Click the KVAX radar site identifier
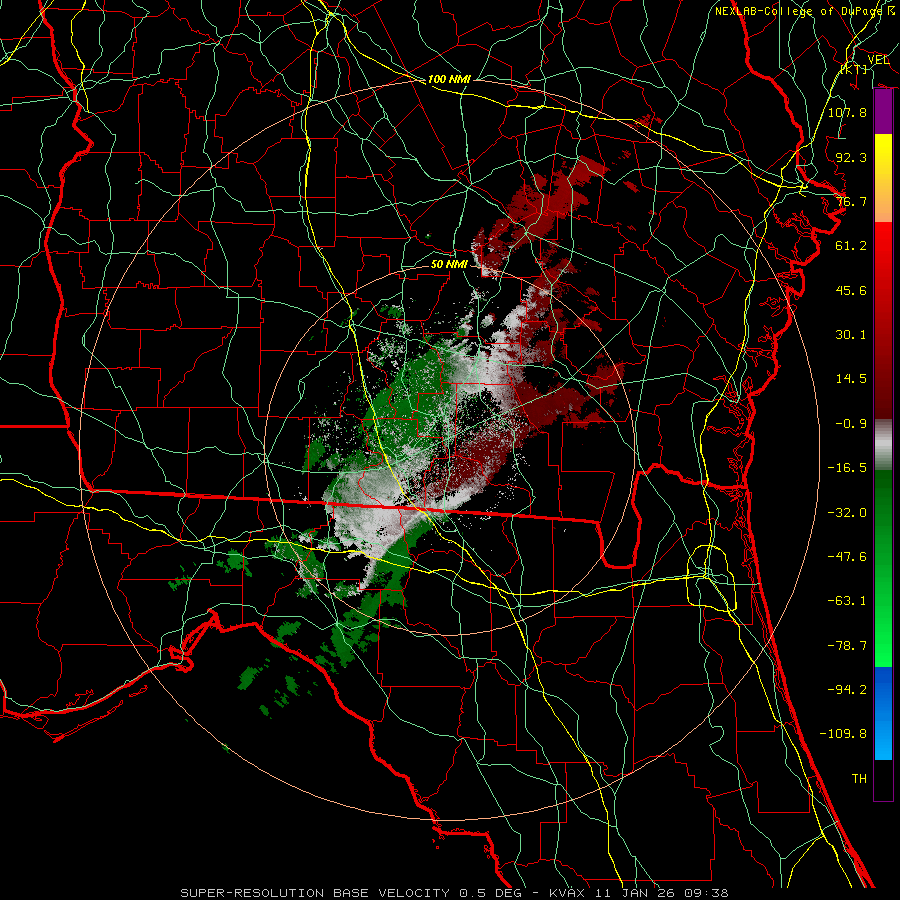The width and height of the screenshot is (900, 900). coord(569,893)
